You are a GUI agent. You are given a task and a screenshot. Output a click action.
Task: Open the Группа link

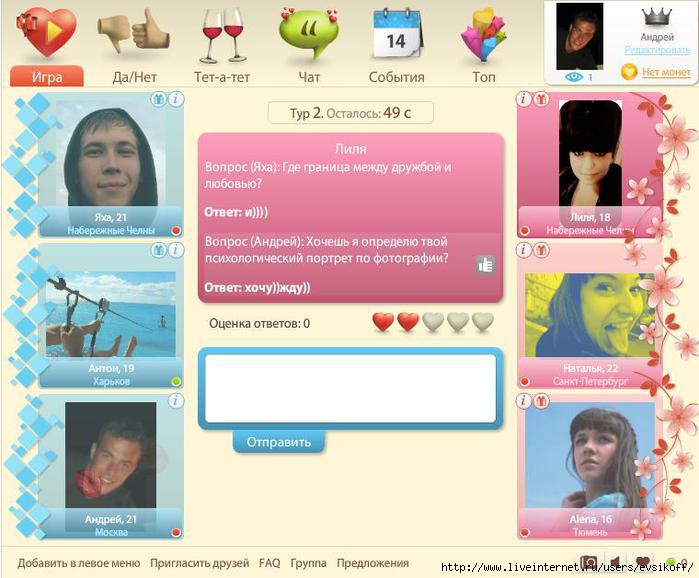[x=308, y=563]
